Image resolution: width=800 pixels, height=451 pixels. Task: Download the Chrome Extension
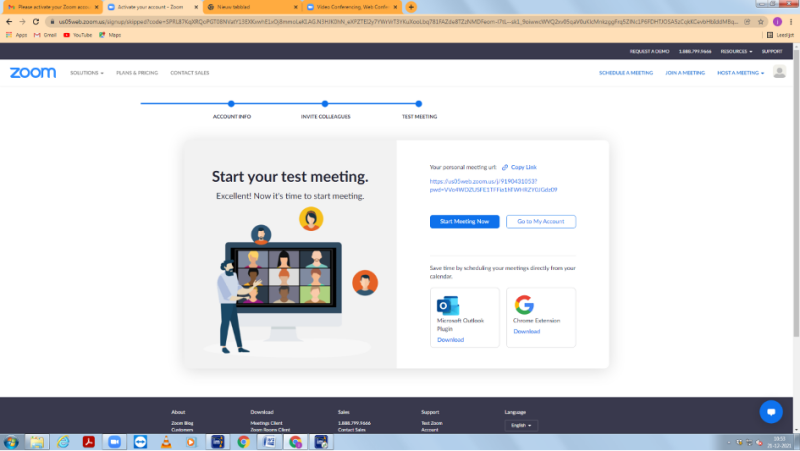527,332
